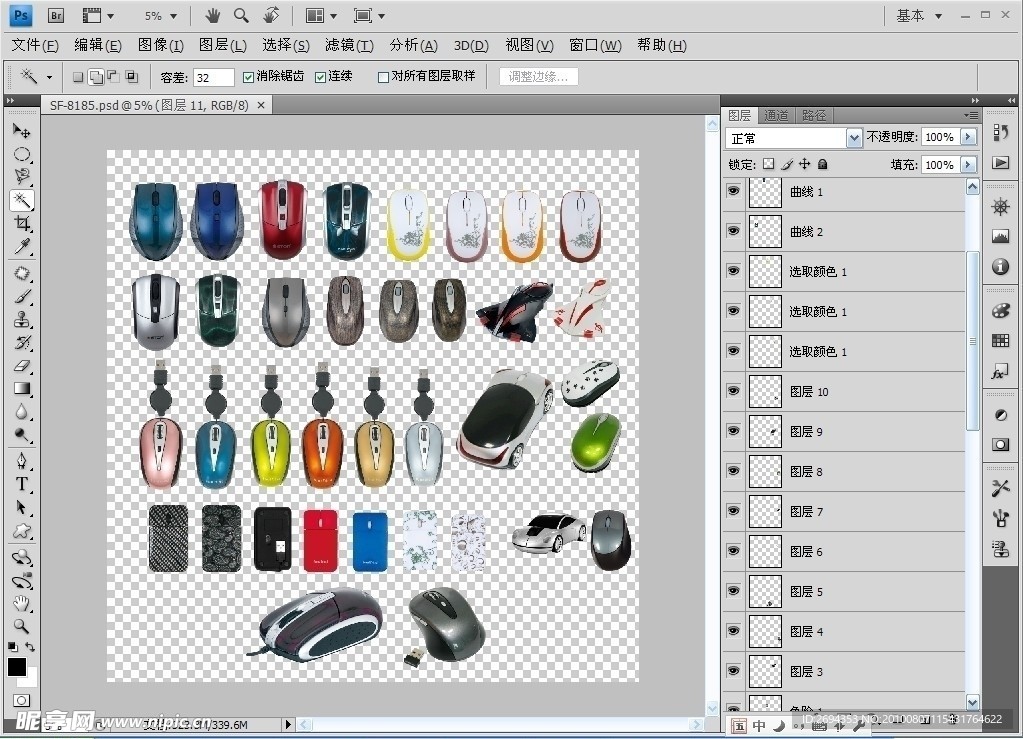Select the Eraser tool

tap(22, 365)
